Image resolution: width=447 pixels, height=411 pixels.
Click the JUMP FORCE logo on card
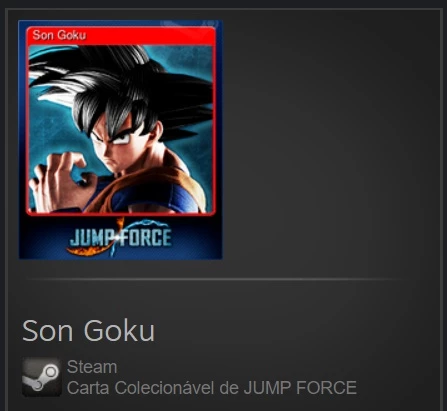tap(119, 237)
